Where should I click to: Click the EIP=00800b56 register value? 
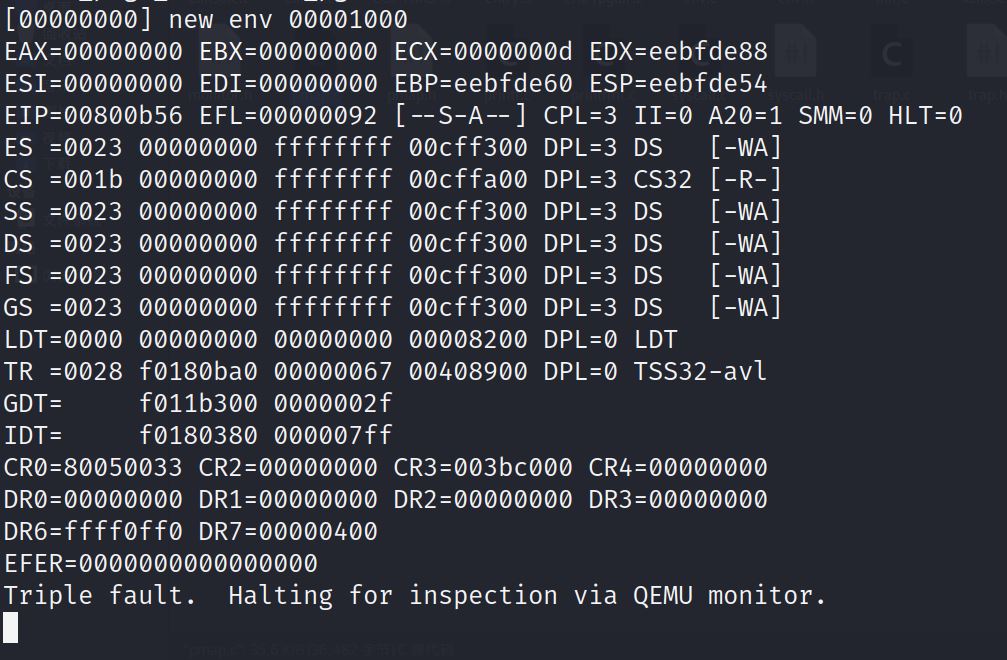coord(93,116)
